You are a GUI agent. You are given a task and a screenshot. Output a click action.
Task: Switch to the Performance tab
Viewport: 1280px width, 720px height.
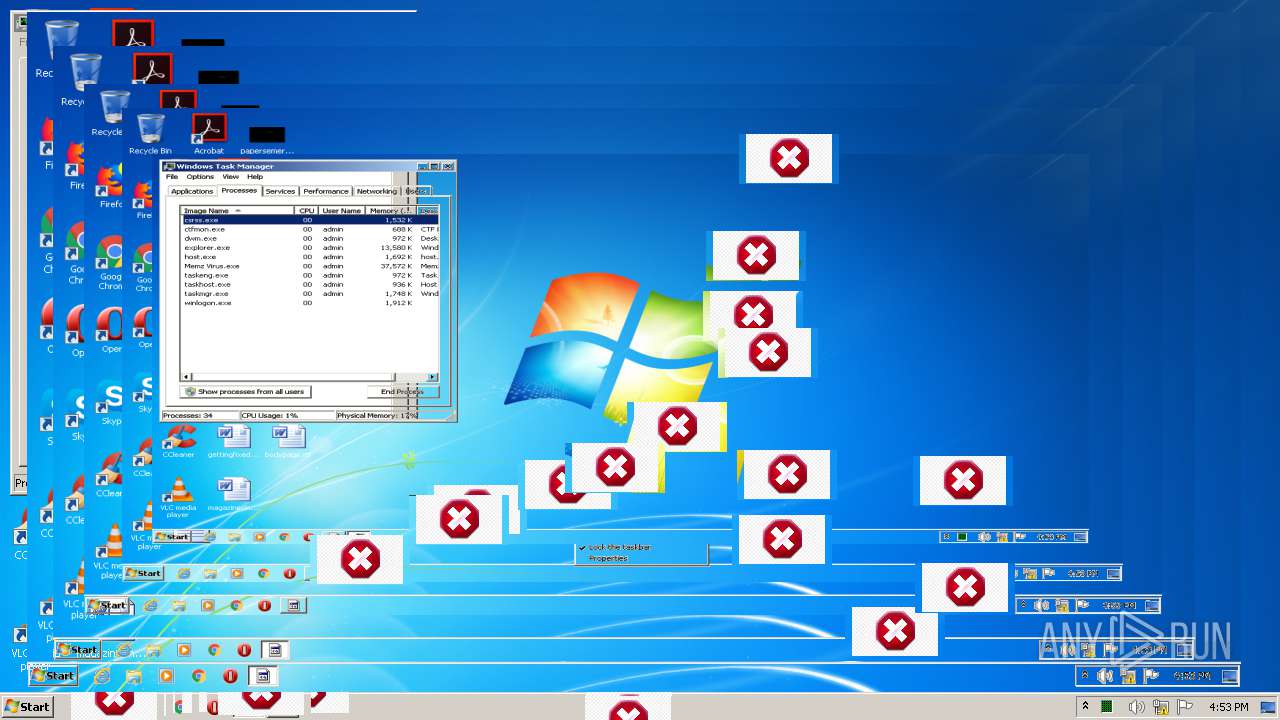(x=326, y=191)
